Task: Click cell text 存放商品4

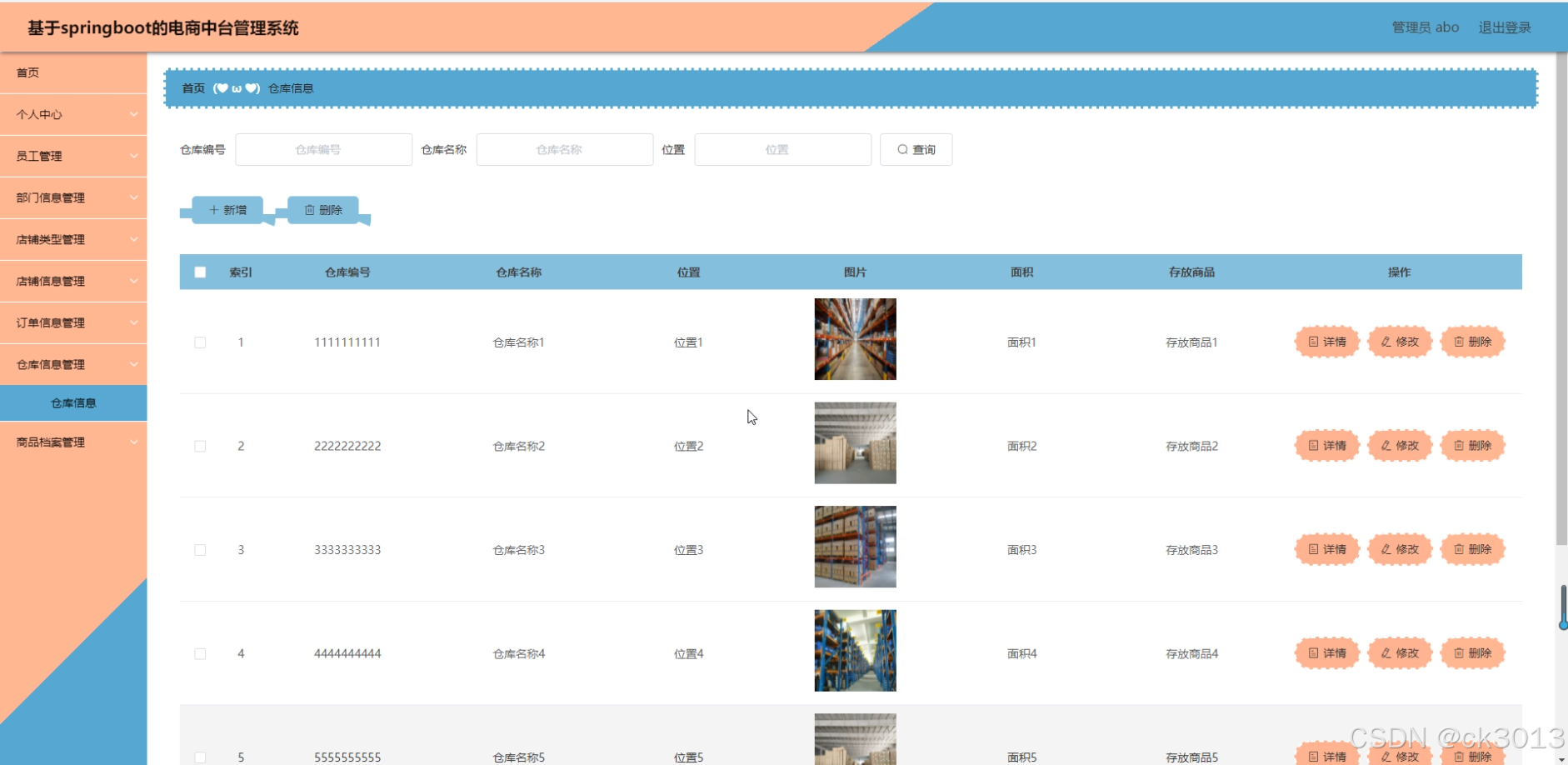Action: [1191, 654]
